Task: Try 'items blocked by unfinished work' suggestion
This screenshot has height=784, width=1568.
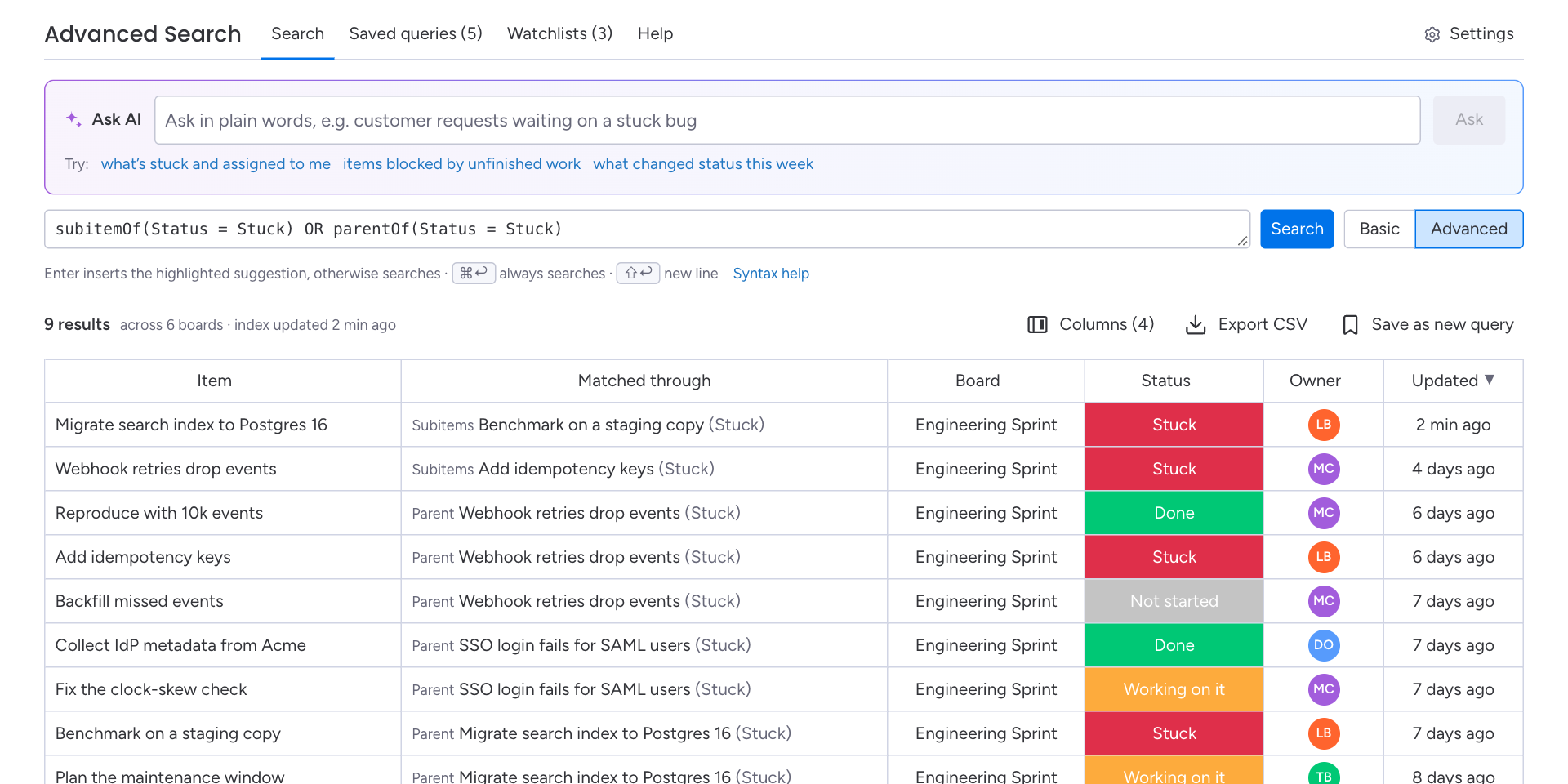Action: coord(461,164)
